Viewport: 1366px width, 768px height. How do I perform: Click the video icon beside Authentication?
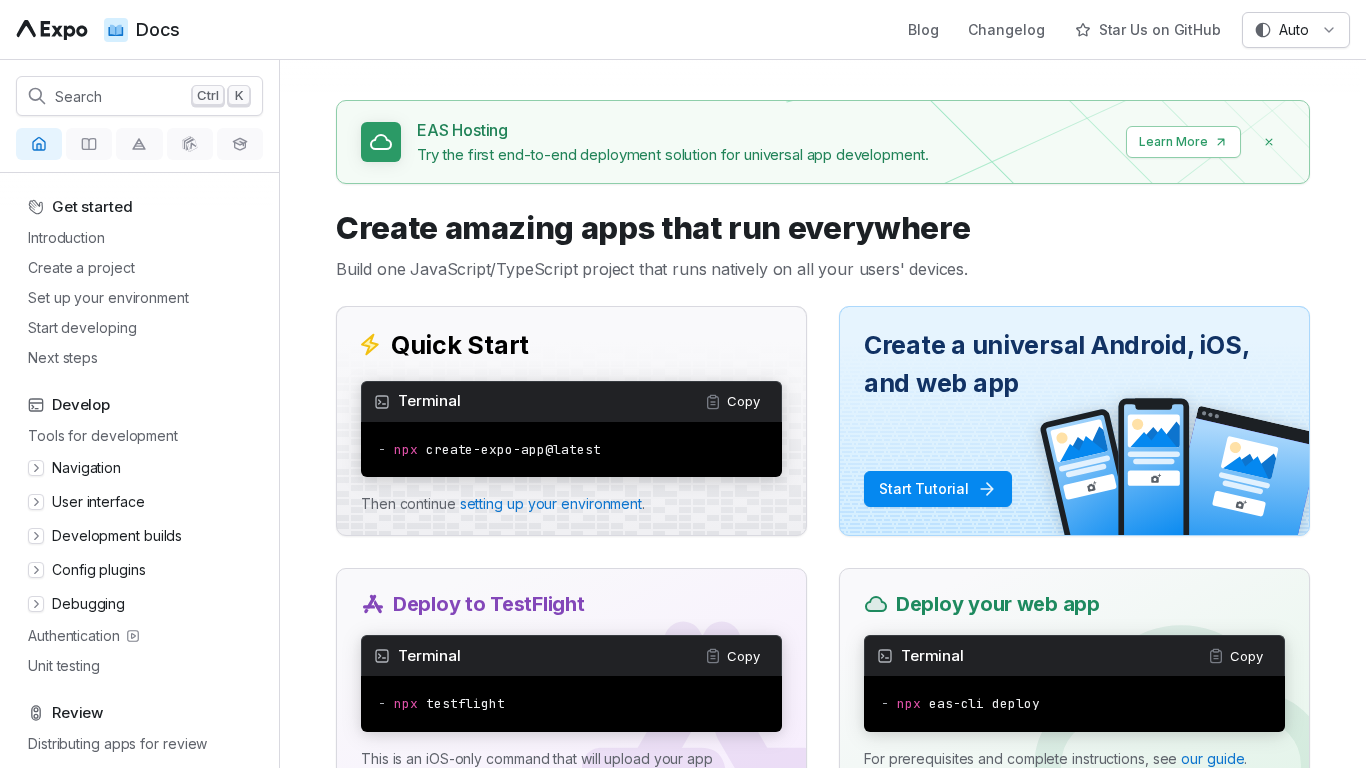coord(133,636)
